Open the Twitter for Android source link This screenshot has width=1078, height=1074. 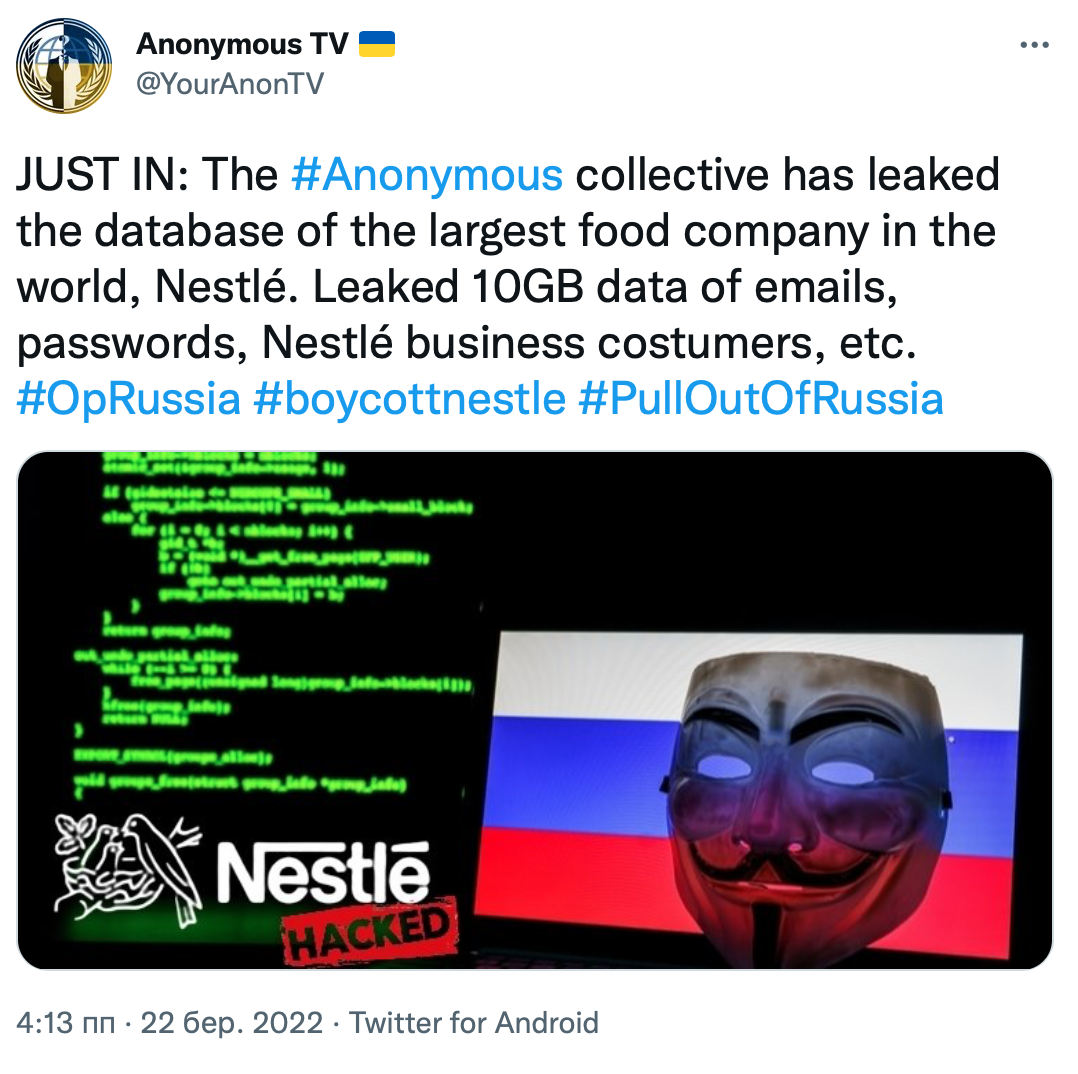point(474,1024)
